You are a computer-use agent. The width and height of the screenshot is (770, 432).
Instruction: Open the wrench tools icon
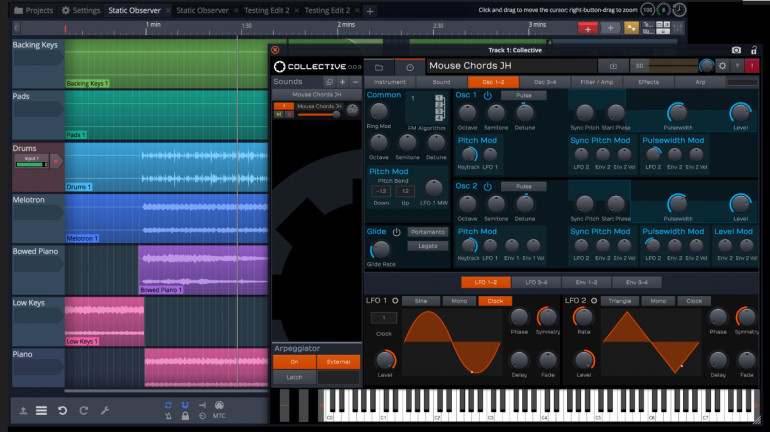coord(105,410)
